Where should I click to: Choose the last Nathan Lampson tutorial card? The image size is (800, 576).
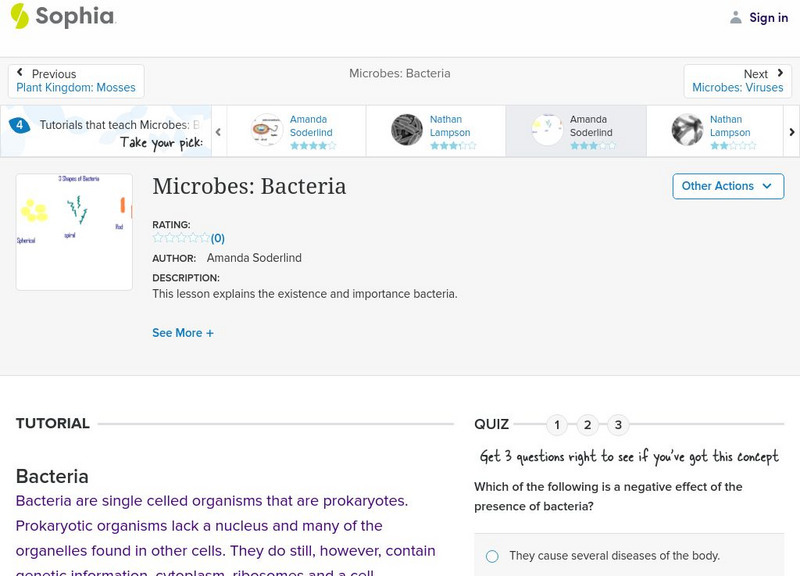click(x=714, y=131)
